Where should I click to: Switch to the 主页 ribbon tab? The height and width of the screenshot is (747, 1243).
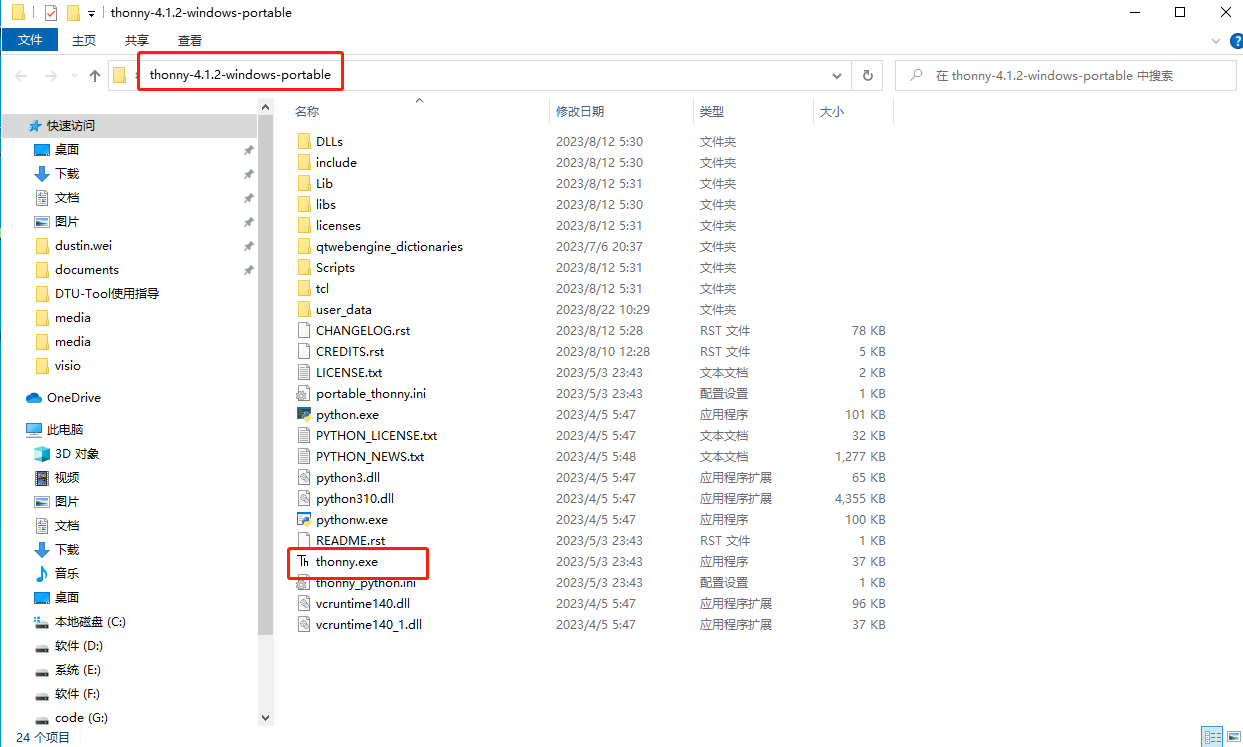click(x=84, y=40)
